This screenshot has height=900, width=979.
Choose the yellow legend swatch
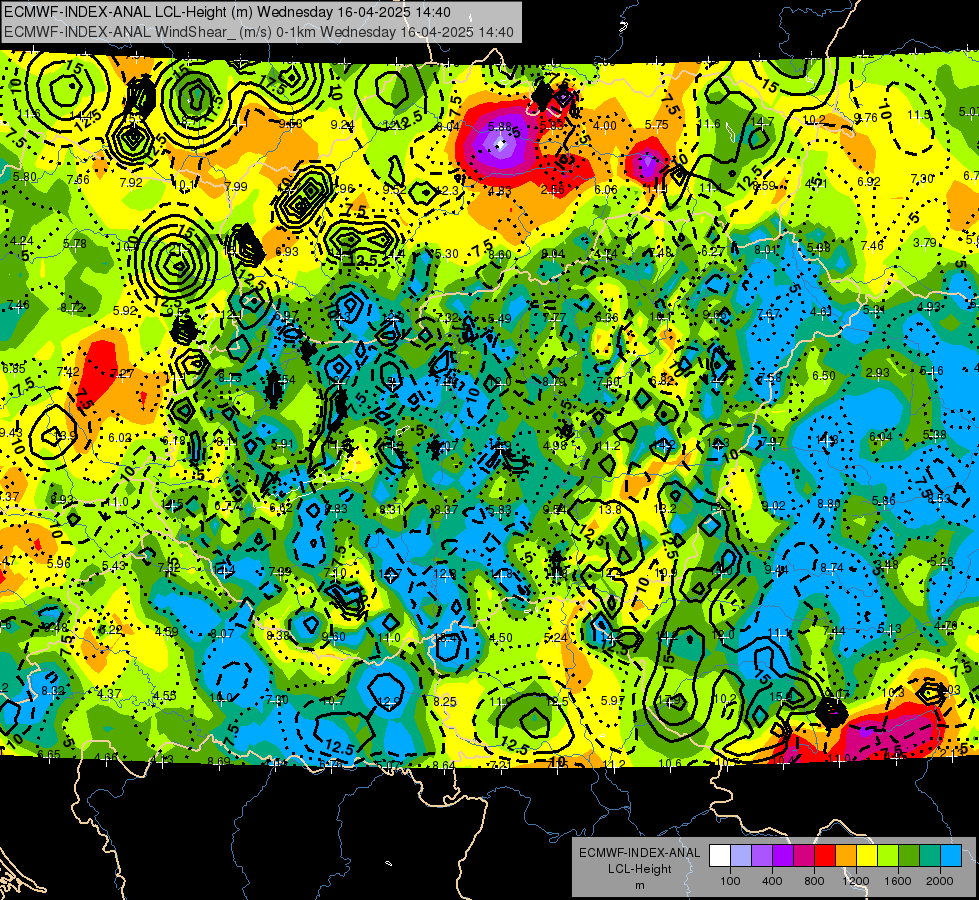click(867, 855)
